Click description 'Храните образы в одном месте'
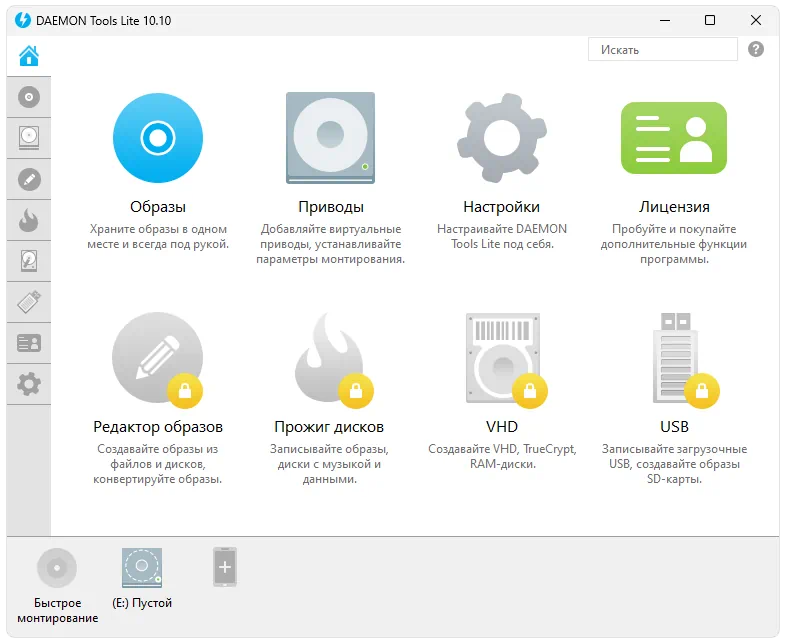The width and height of the screenshot is (785, 643). [x=158, y=236]
